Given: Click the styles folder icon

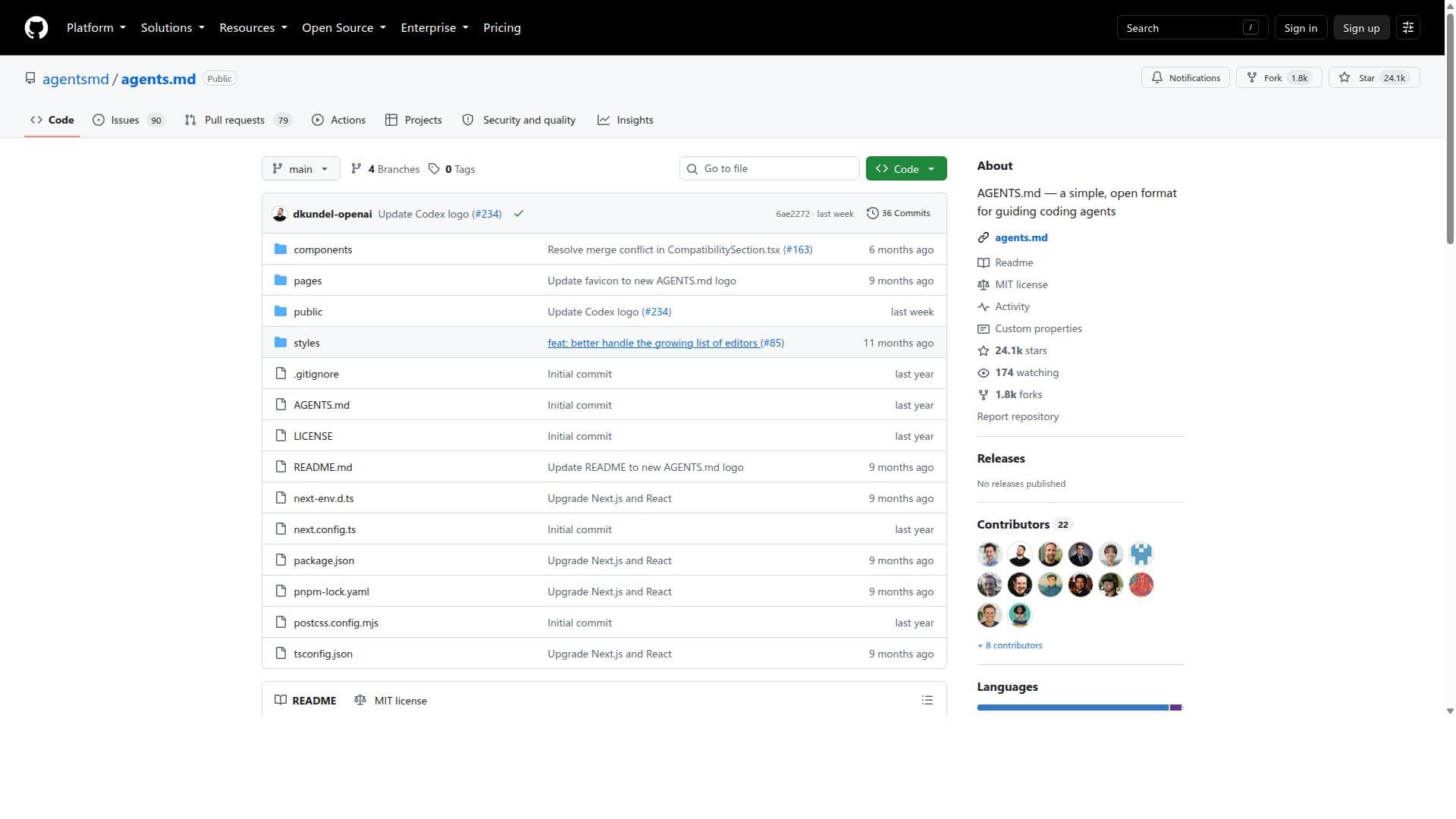Looking at the screenshot, I should pyautogui.click(x=281, y=343).
